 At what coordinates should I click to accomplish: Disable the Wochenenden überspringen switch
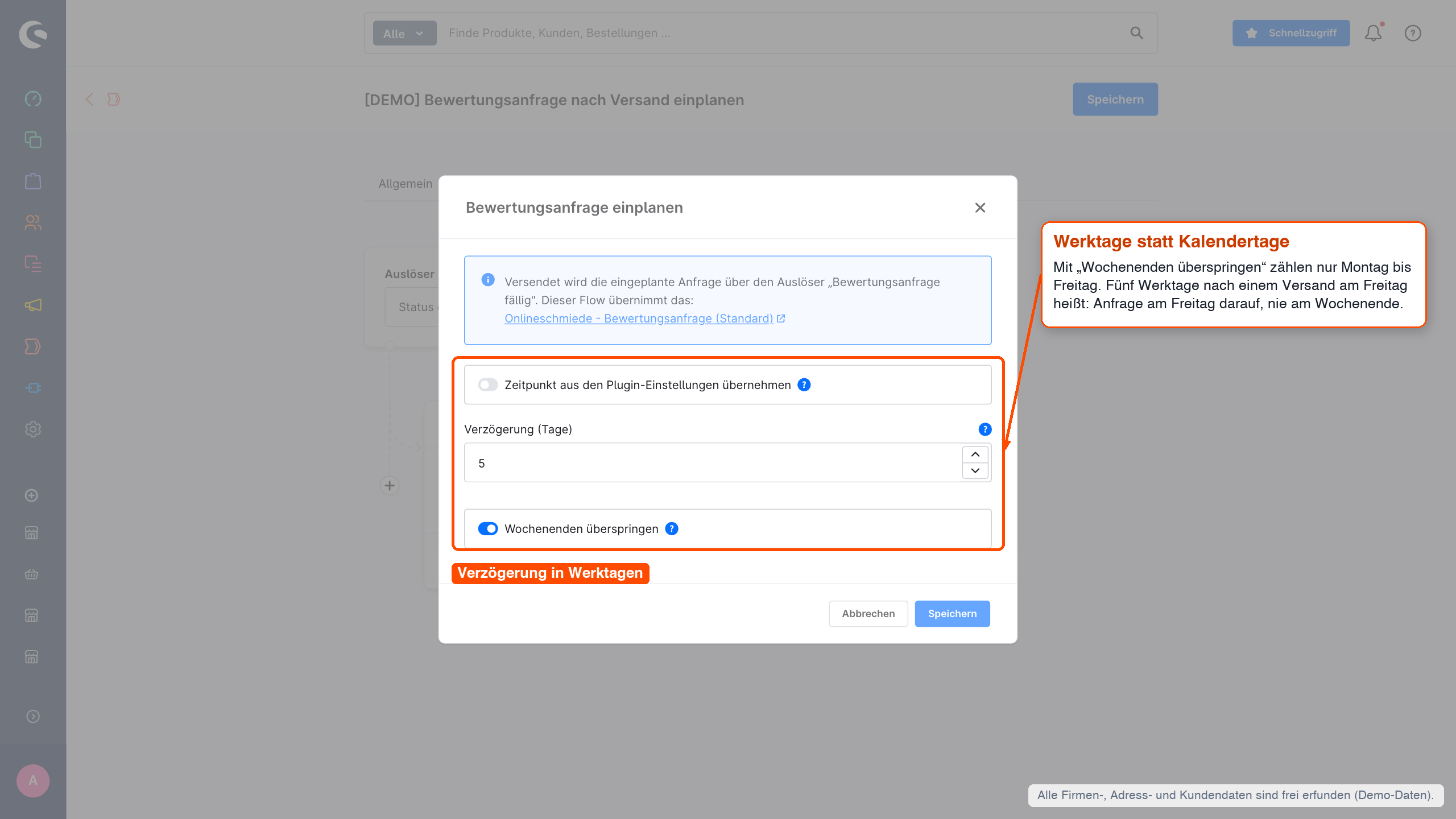click(x=488, y=529)
